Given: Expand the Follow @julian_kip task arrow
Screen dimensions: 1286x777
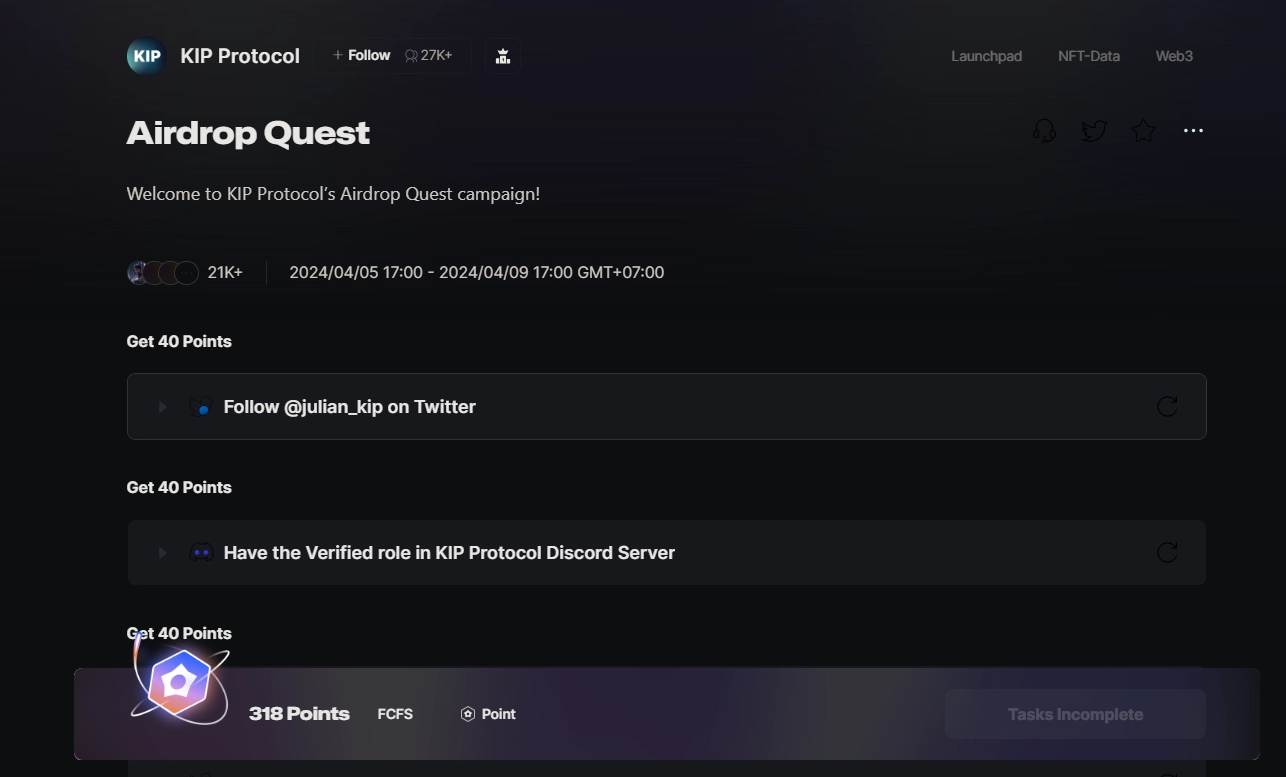Looking at the screenshot, I should click(162, 407).
